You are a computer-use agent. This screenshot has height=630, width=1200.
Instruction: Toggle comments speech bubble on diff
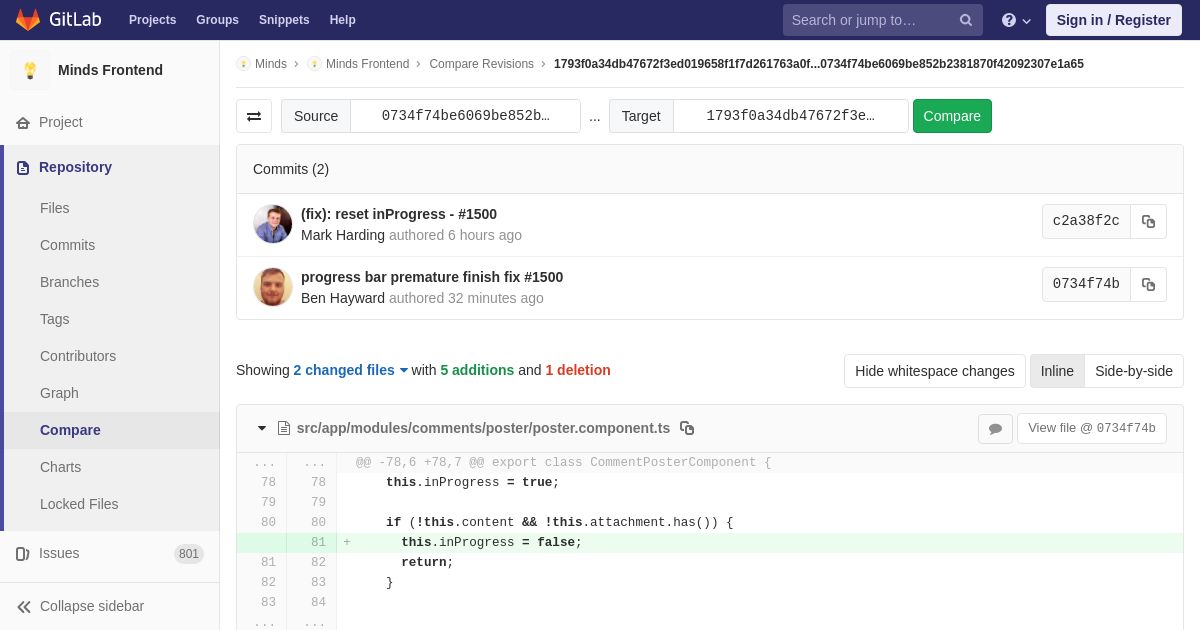[x=995, y=428]
